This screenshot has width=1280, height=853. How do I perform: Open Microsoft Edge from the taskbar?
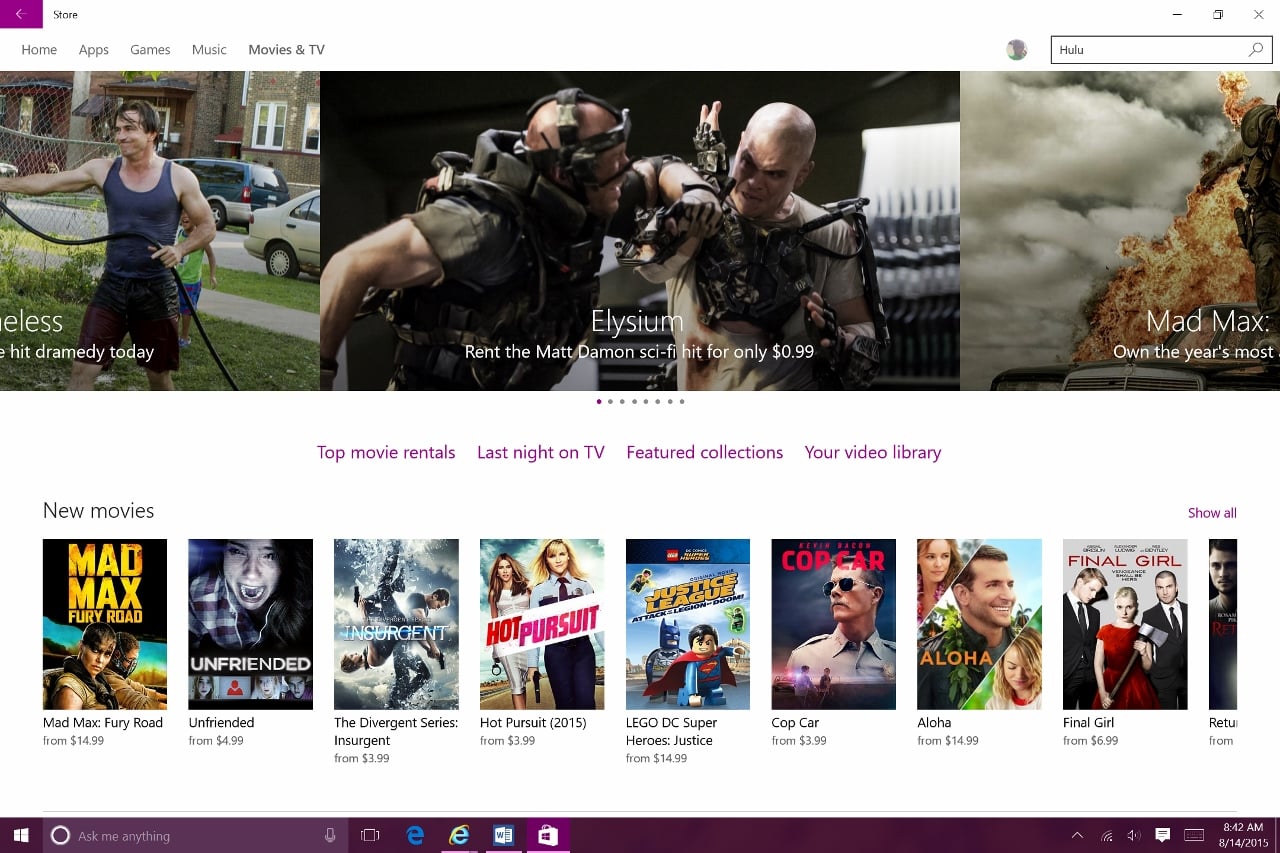pyautogui.click(x=415, y=835)
